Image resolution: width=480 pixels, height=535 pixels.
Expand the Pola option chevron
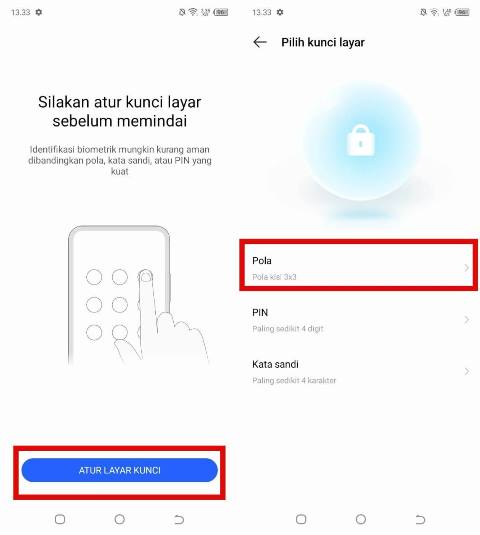467,268
